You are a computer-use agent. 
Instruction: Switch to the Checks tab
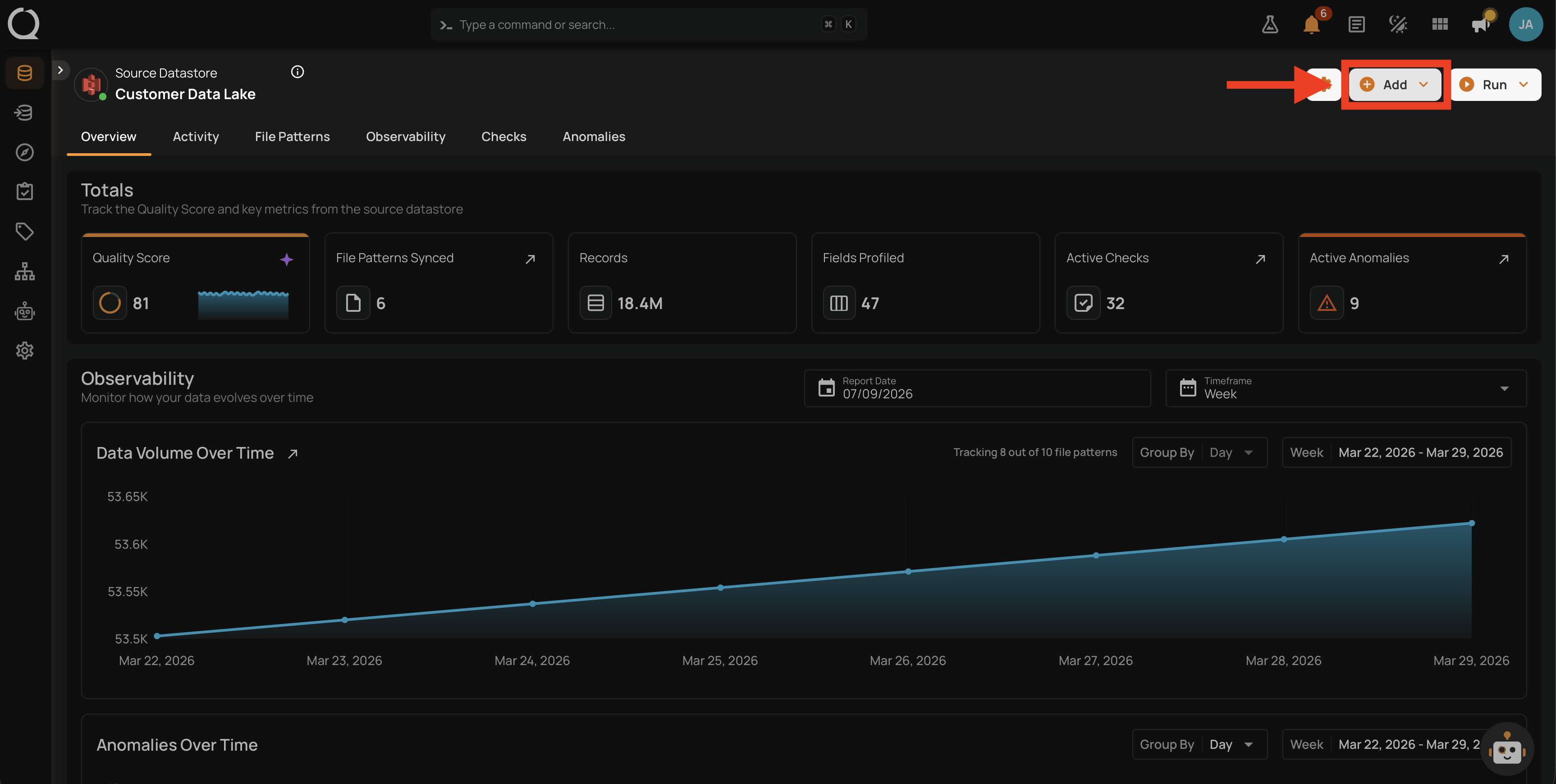click(504, 137)
